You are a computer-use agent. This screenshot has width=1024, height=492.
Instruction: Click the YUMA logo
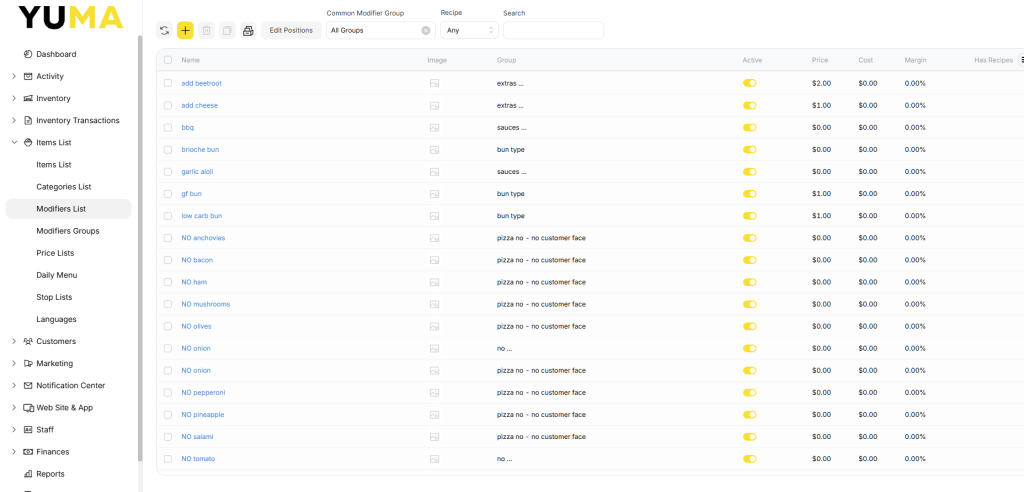click(71, 17)
